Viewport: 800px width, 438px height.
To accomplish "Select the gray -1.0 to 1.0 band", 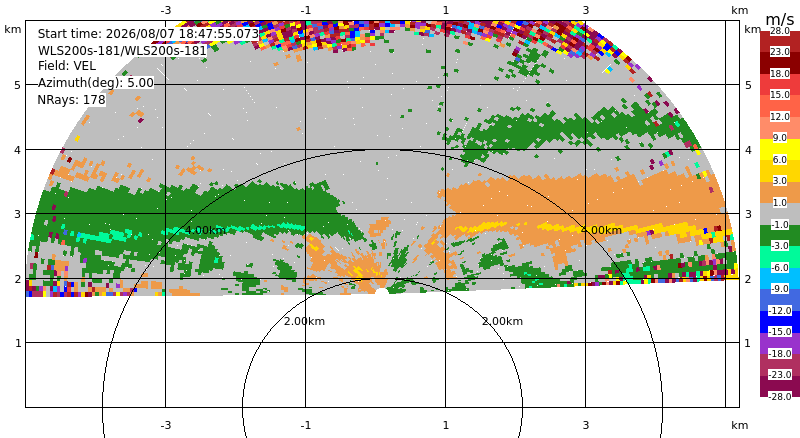I will pyautogui.click(x=780, y=213).
